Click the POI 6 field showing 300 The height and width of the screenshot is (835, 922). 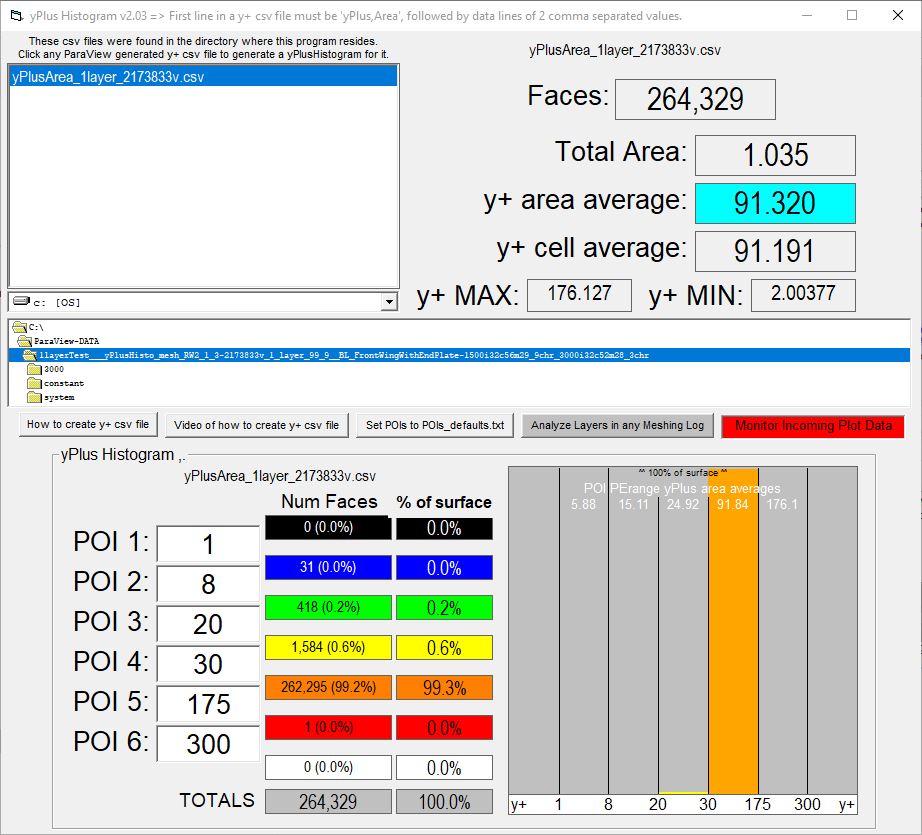pyautogui.click(x=208, y=744)
